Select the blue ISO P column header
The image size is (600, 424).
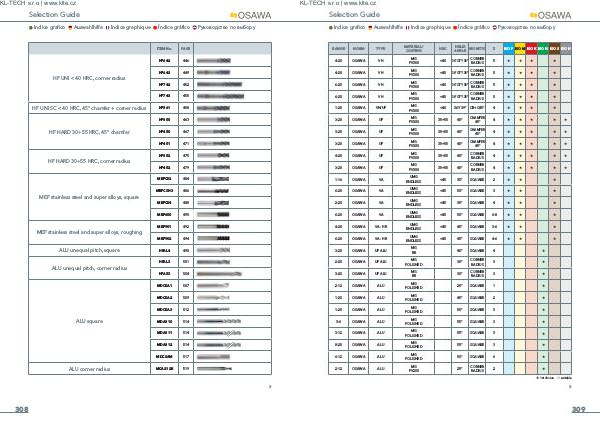[507, 48]
